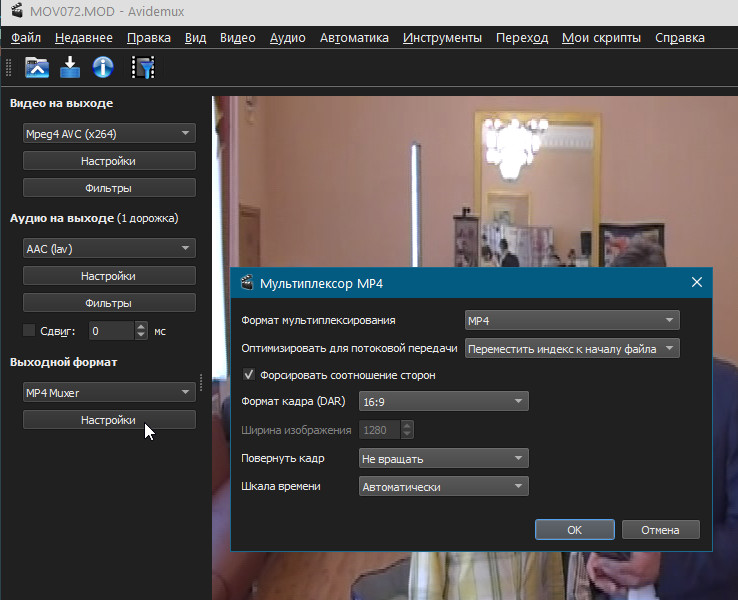Open the Mpeg4 AVC (x264) video codec dropdown

[109, 134]
